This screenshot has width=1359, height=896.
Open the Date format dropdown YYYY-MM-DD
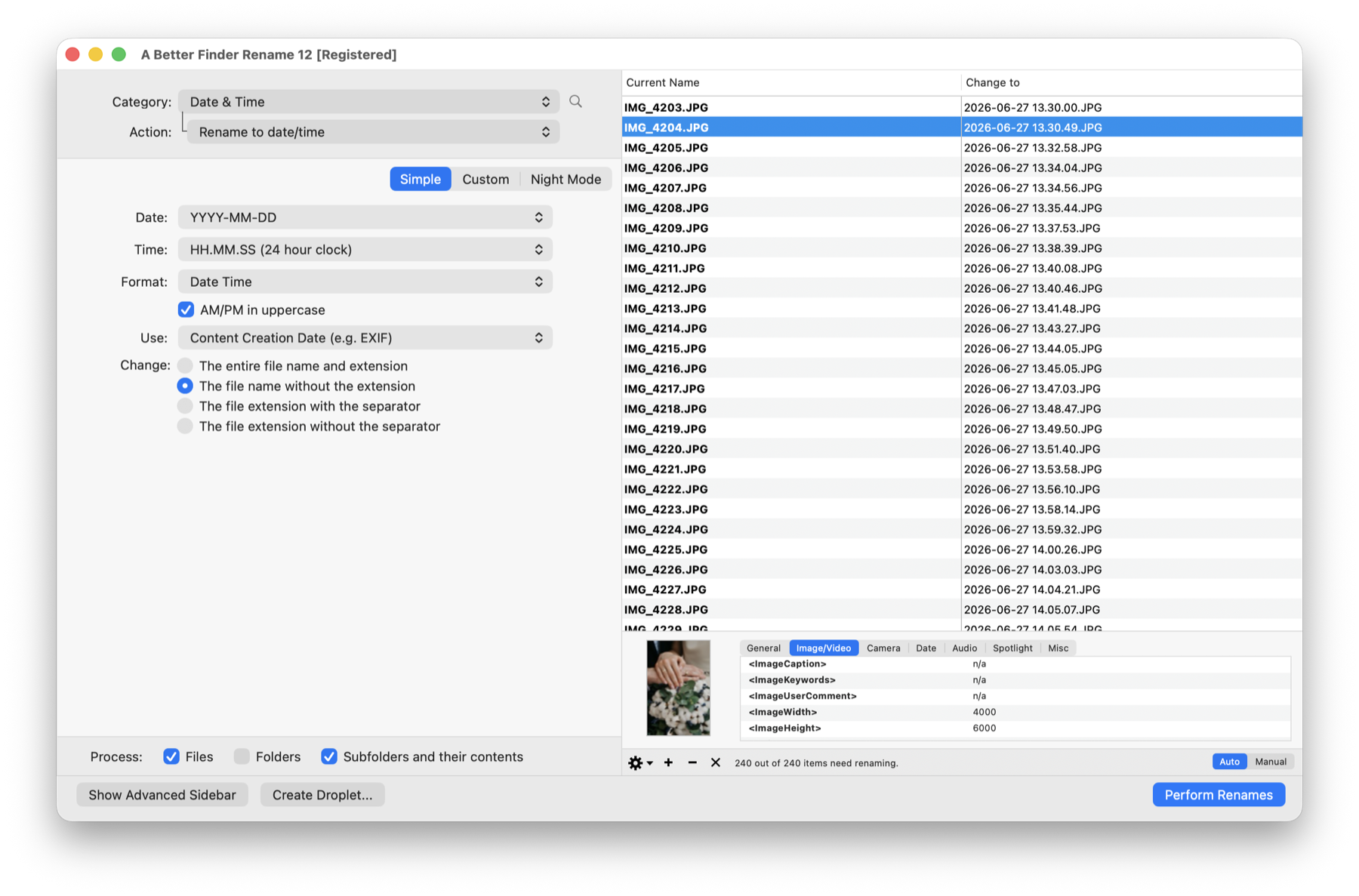click(x=365, y=217)
